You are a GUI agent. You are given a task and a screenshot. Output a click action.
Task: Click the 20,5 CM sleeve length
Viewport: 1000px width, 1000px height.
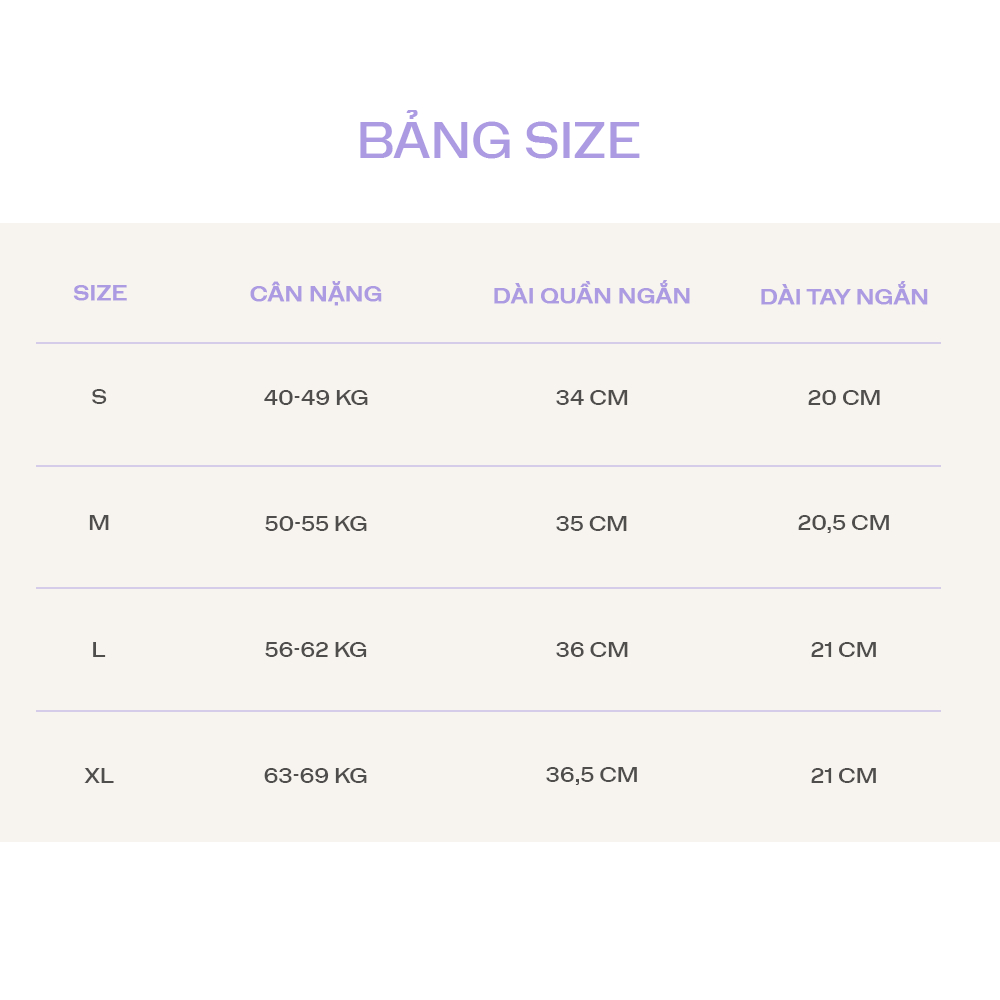coord(844,523)
